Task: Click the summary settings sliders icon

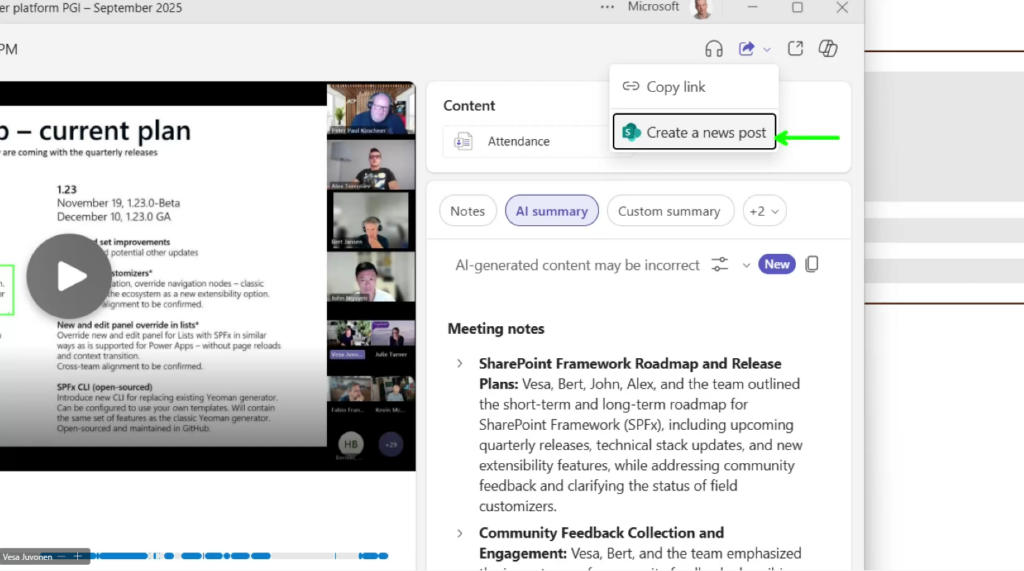Action: pyautogui.click(x=720, y=265)
